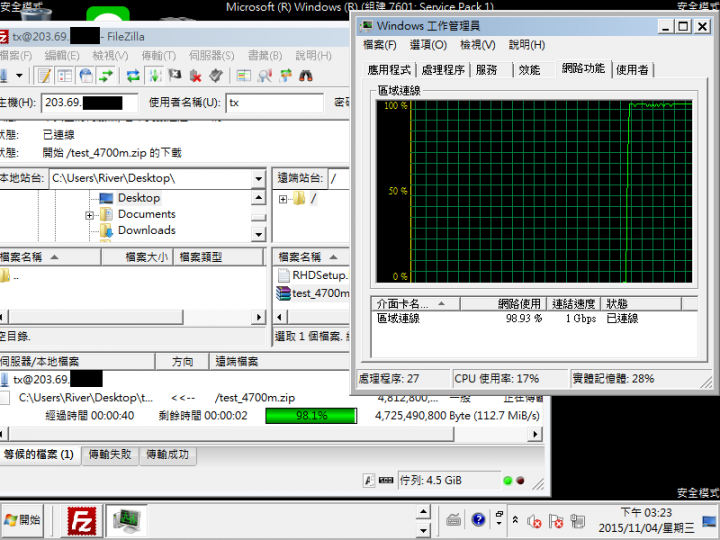Select RHDSetup file in remote list
Viewport: 720px width, 540px height.
pyautogui.click(x=313, y=275)
